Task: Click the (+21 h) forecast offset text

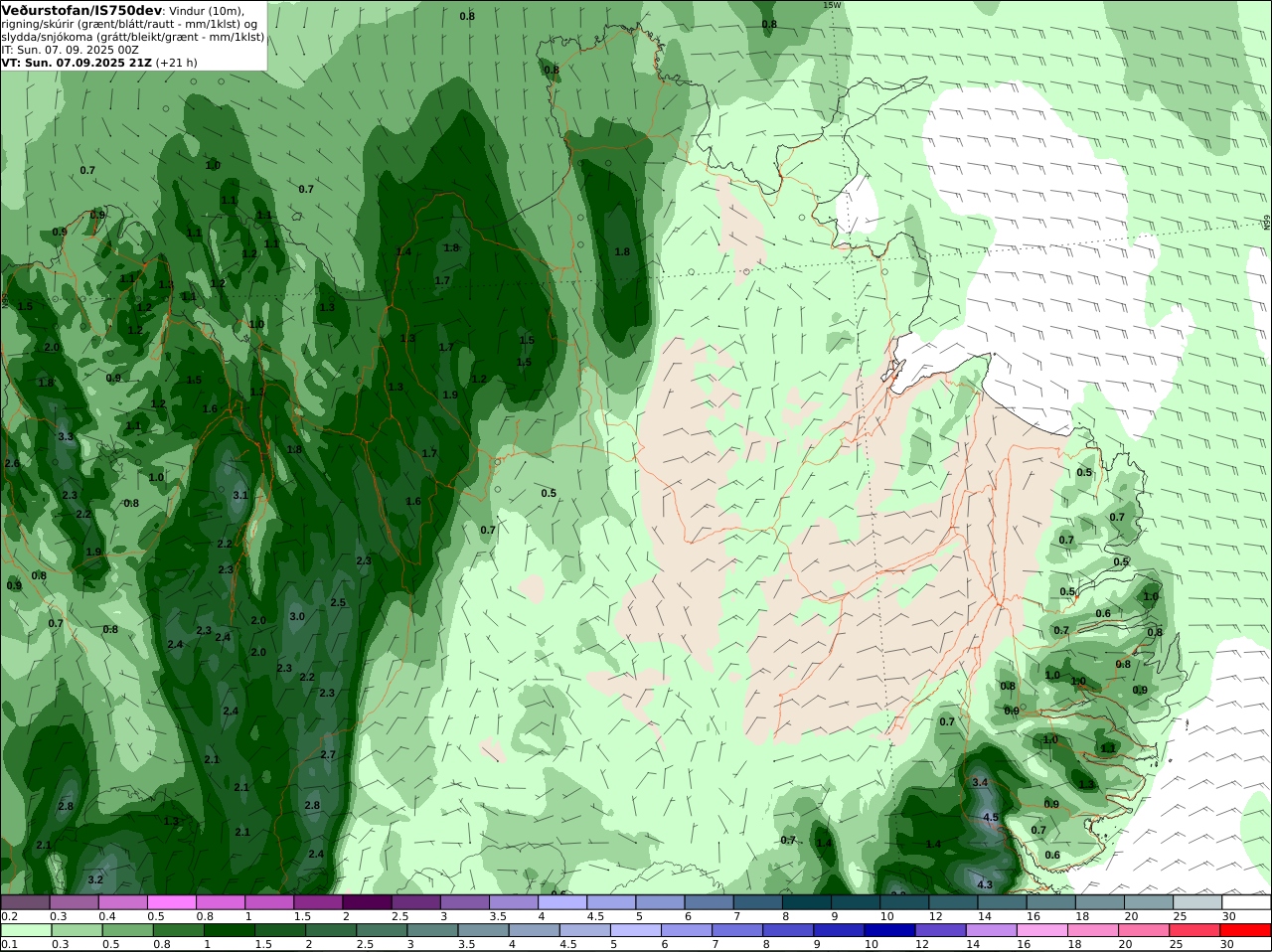Action: tap(177, 63)
